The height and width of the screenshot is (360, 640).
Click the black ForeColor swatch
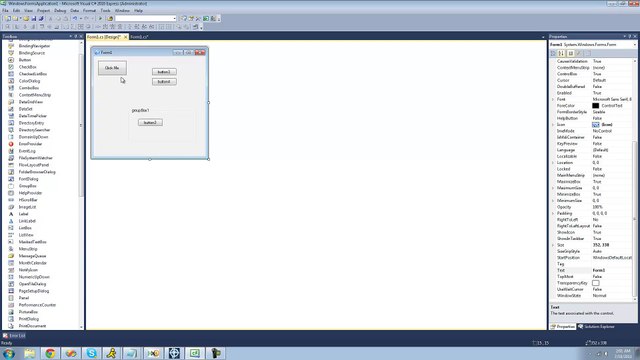coord(596,106)
